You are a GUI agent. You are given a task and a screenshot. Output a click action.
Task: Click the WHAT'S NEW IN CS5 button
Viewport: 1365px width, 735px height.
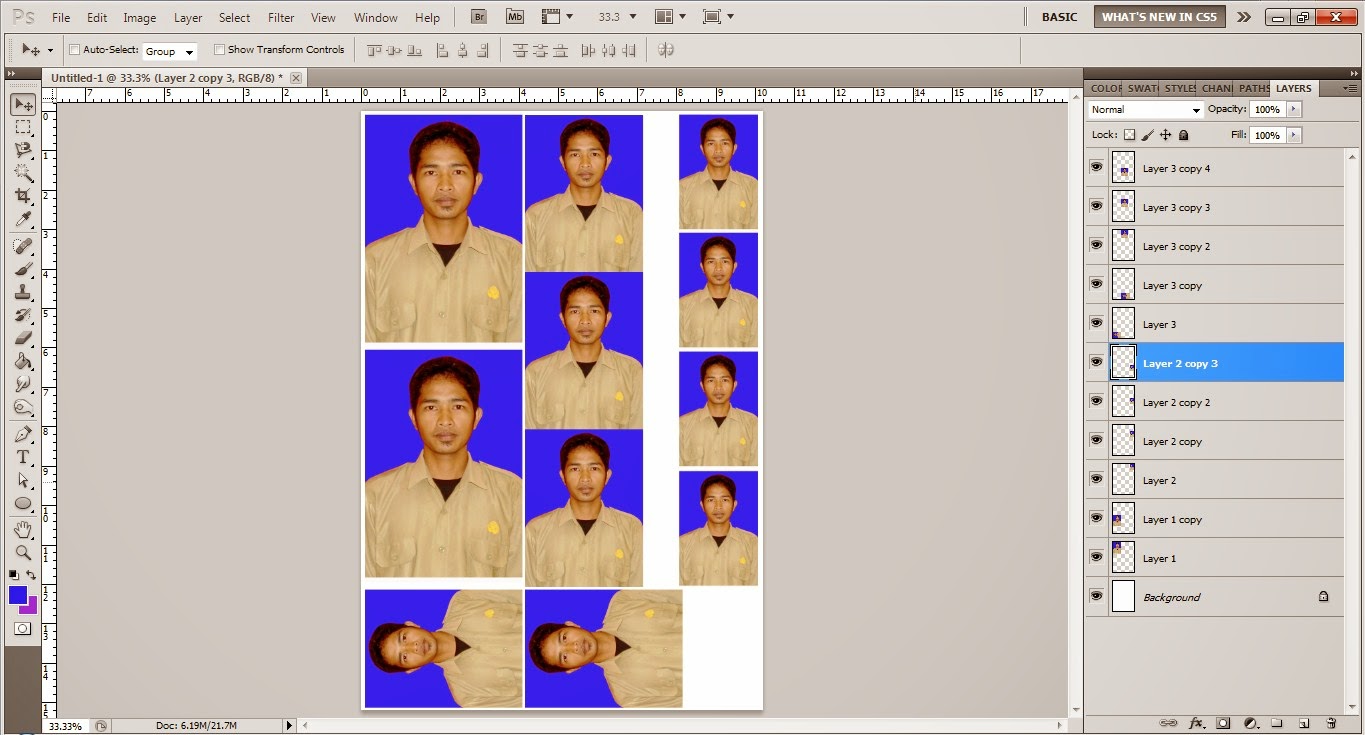point(1158,16)
